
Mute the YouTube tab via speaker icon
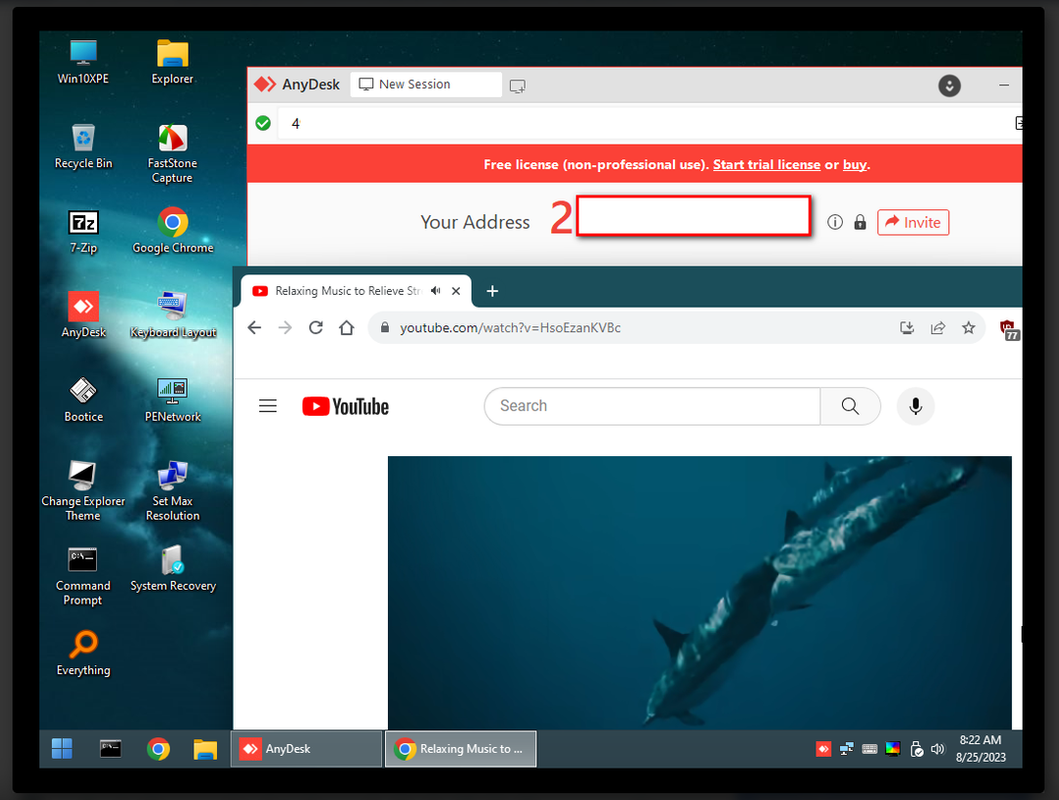(x=436, y=291)
